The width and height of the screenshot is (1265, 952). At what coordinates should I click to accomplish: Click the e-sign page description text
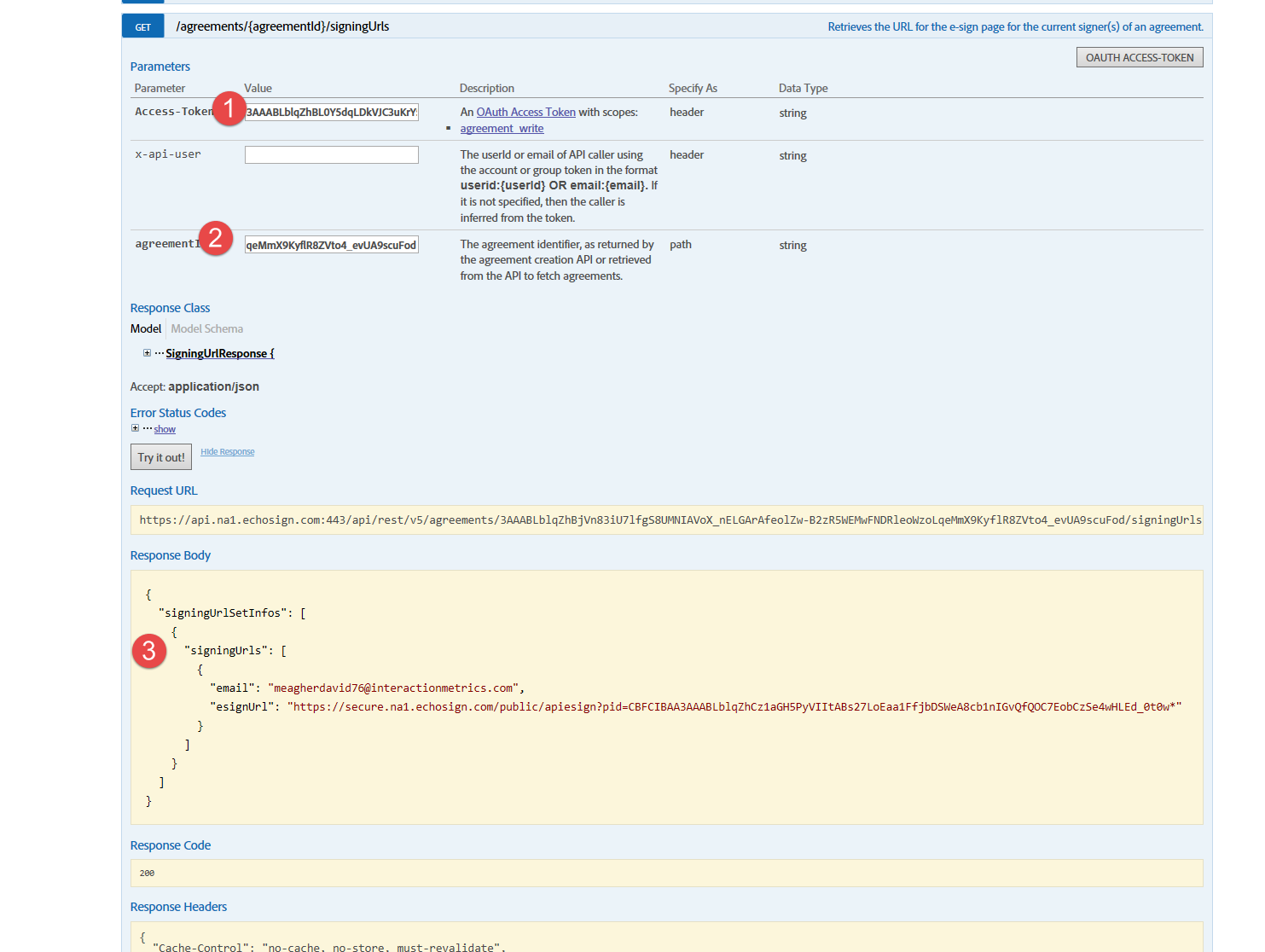tap(1014, 26)
